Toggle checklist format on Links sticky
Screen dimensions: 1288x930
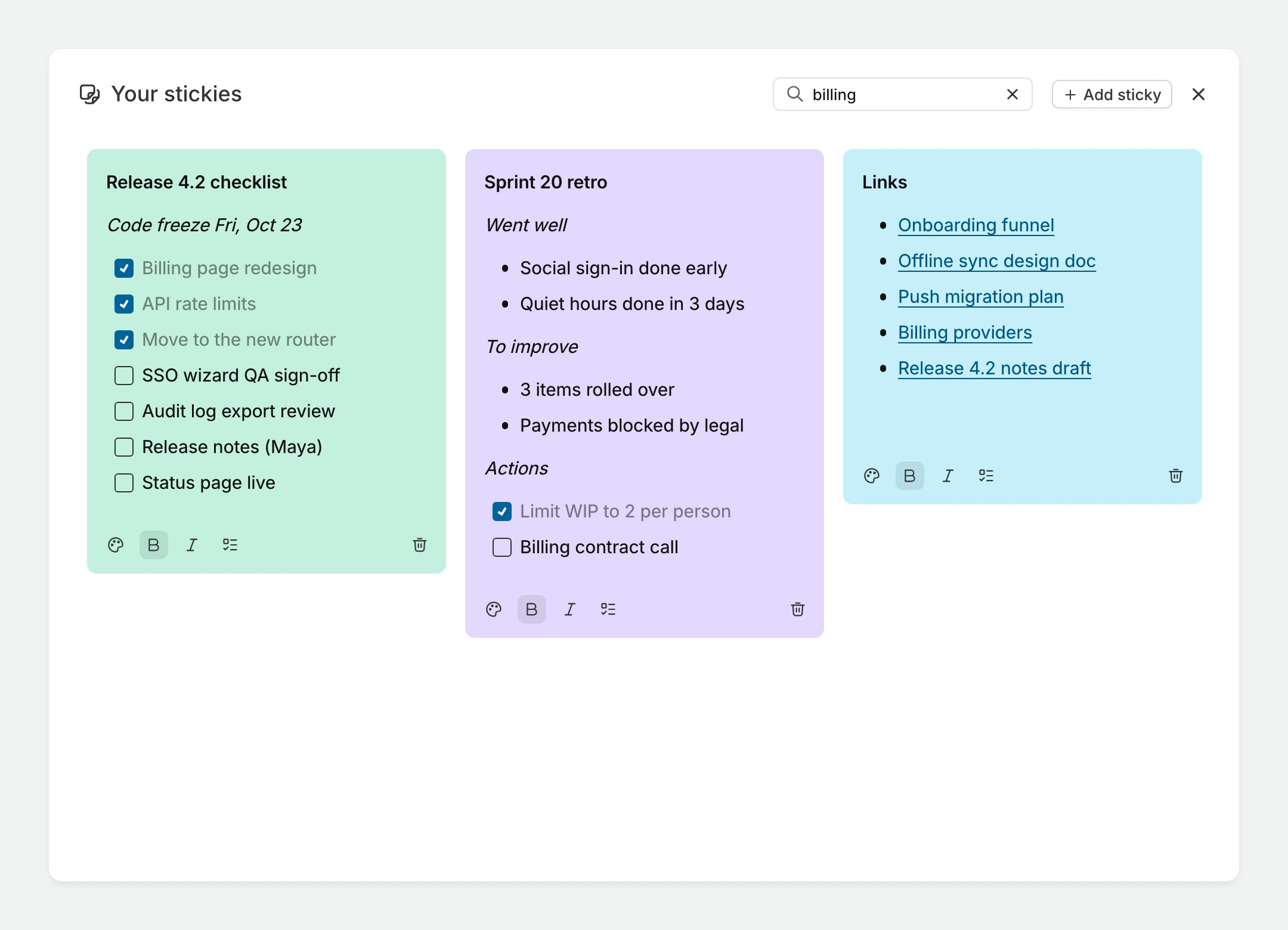(986, 476)
